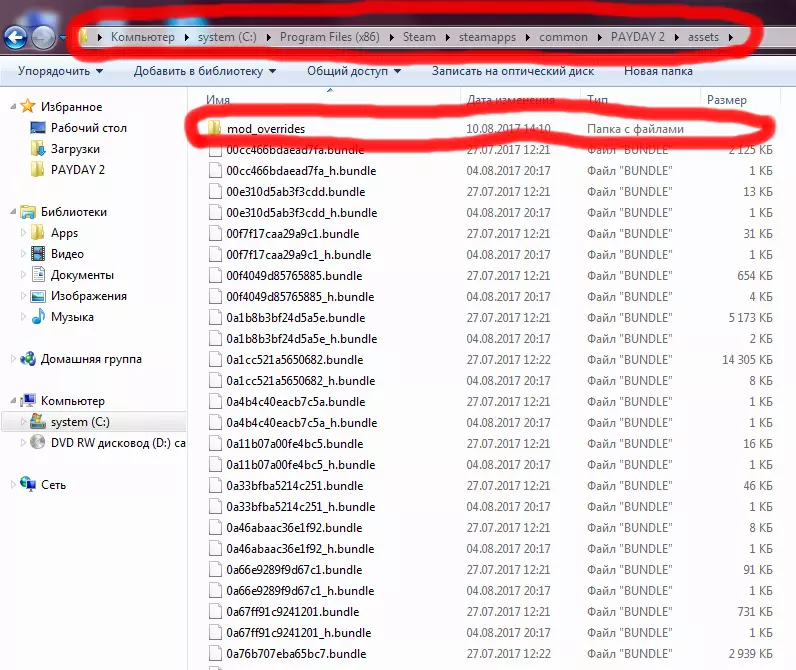Select file 0a67ff91c9241201.bundle
The height and width of the screenshot is (670, 796).
(292, 612)
